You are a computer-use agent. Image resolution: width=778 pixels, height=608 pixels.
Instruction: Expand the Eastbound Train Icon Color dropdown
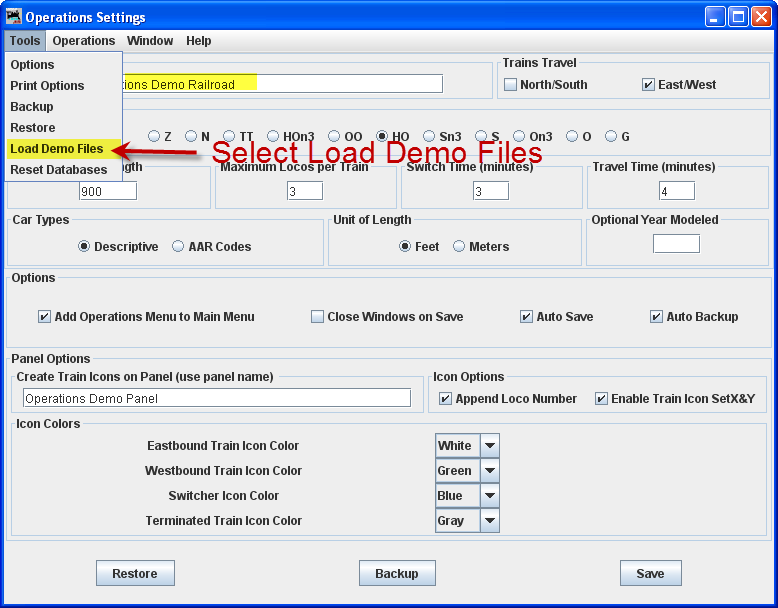490,446
